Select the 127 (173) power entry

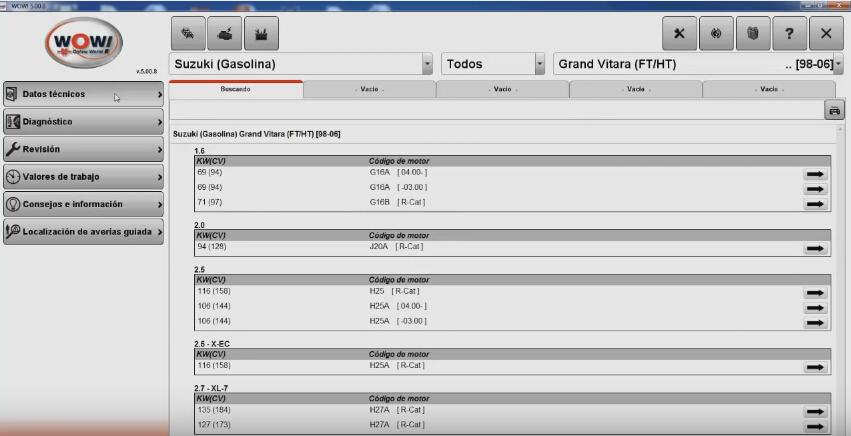(x=214, y=425)
